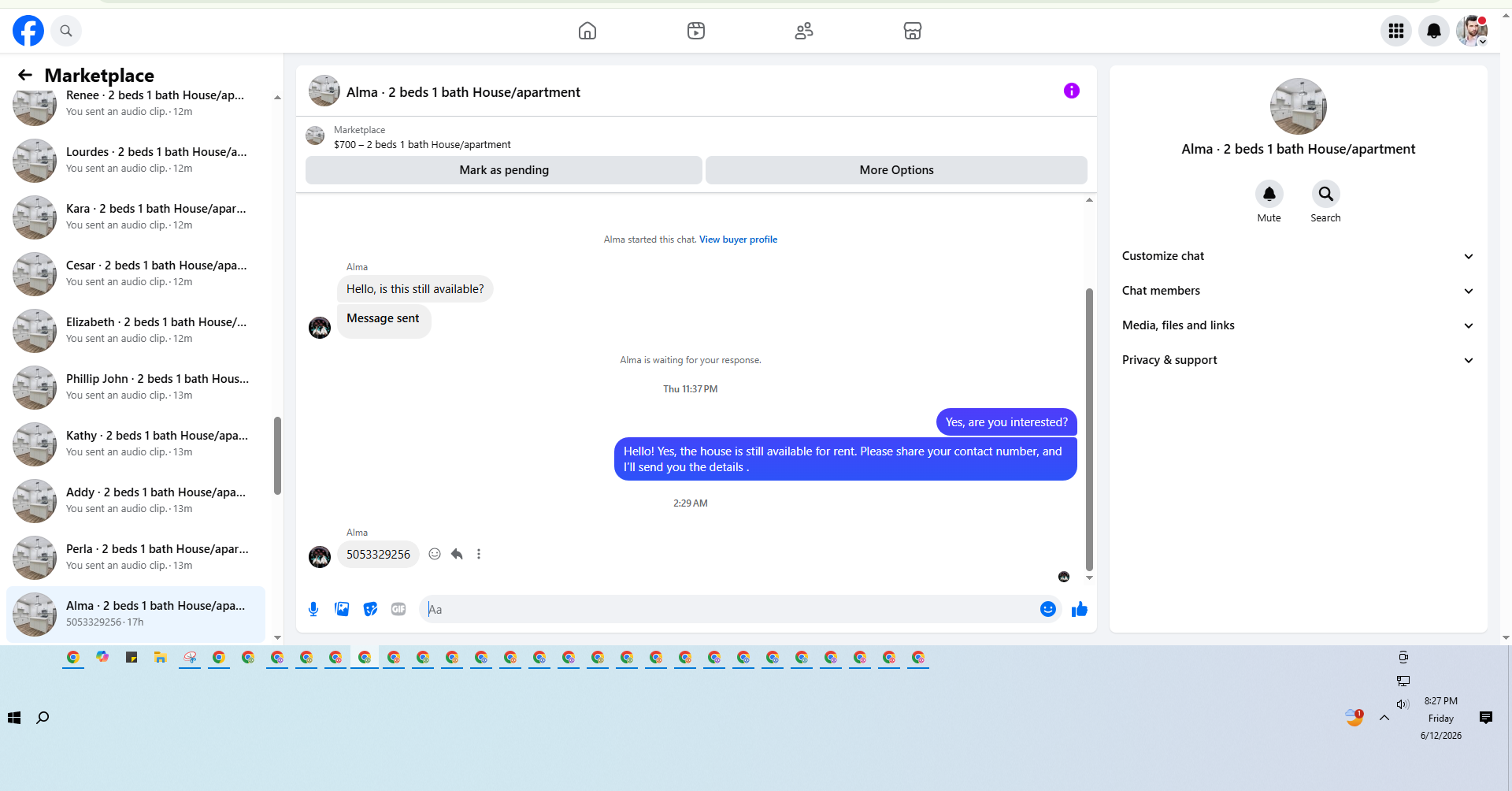Open the Marketplace storefront icon

point(913,31)
